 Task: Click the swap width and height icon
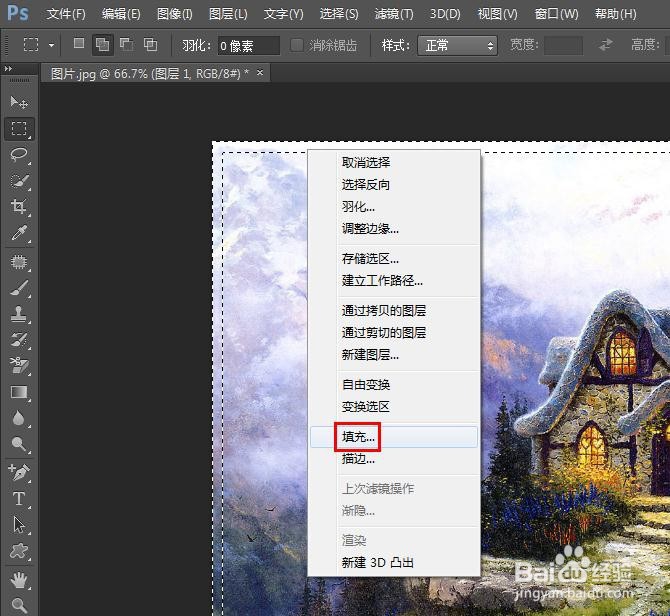(x=605, y=44)
